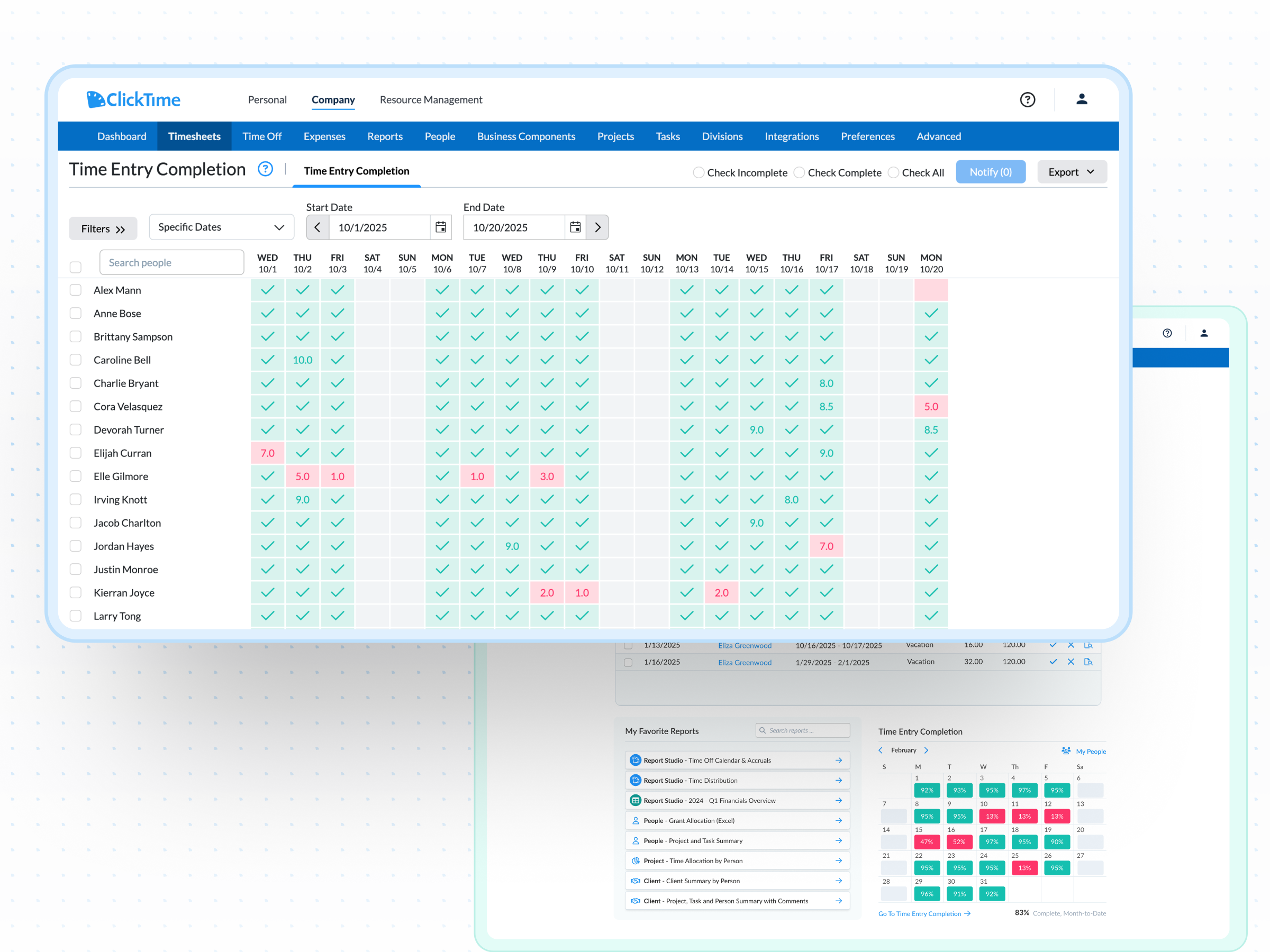Screen dimensions: 1270x952
Task: Open End Date calendar picker icon
Action: [x=575, y=227]
